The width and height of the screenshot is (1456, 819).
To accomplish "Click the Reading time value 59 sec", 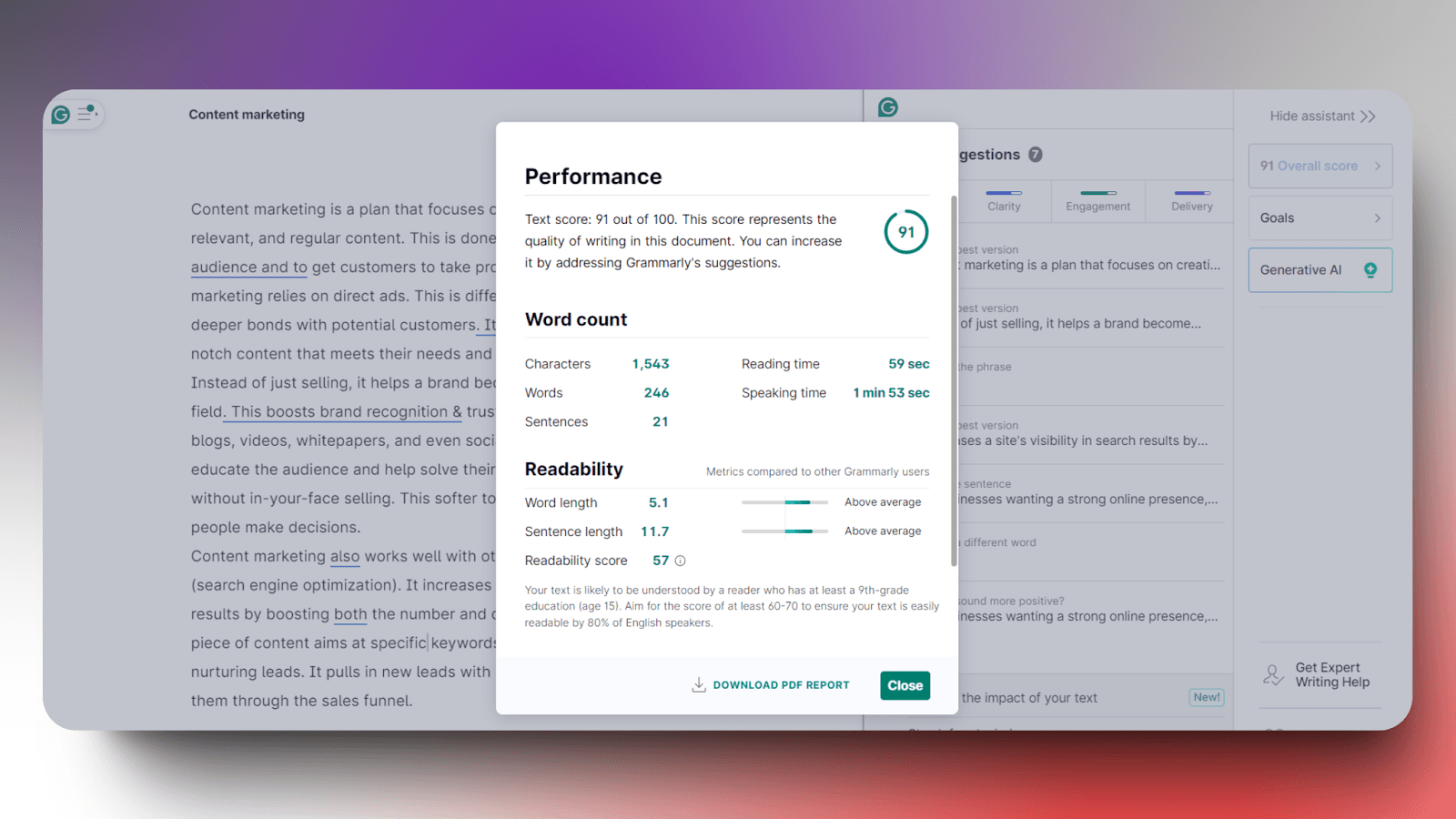I will coord(909,364).
